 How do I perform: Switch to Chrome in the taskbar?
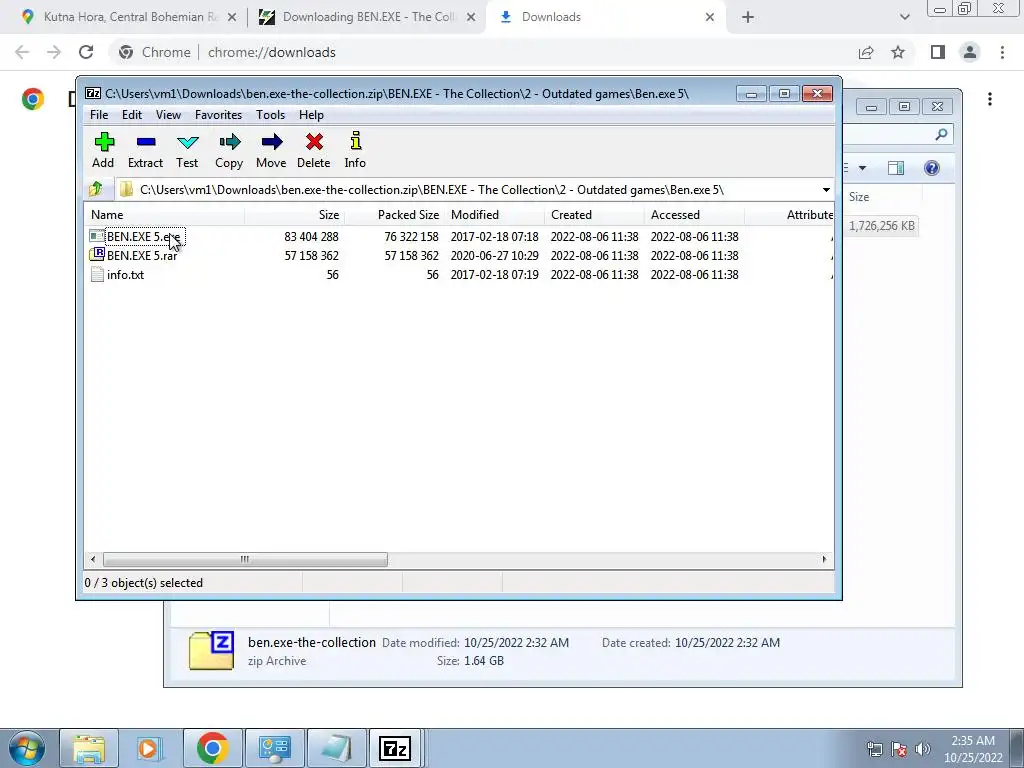tap(212, 748)
